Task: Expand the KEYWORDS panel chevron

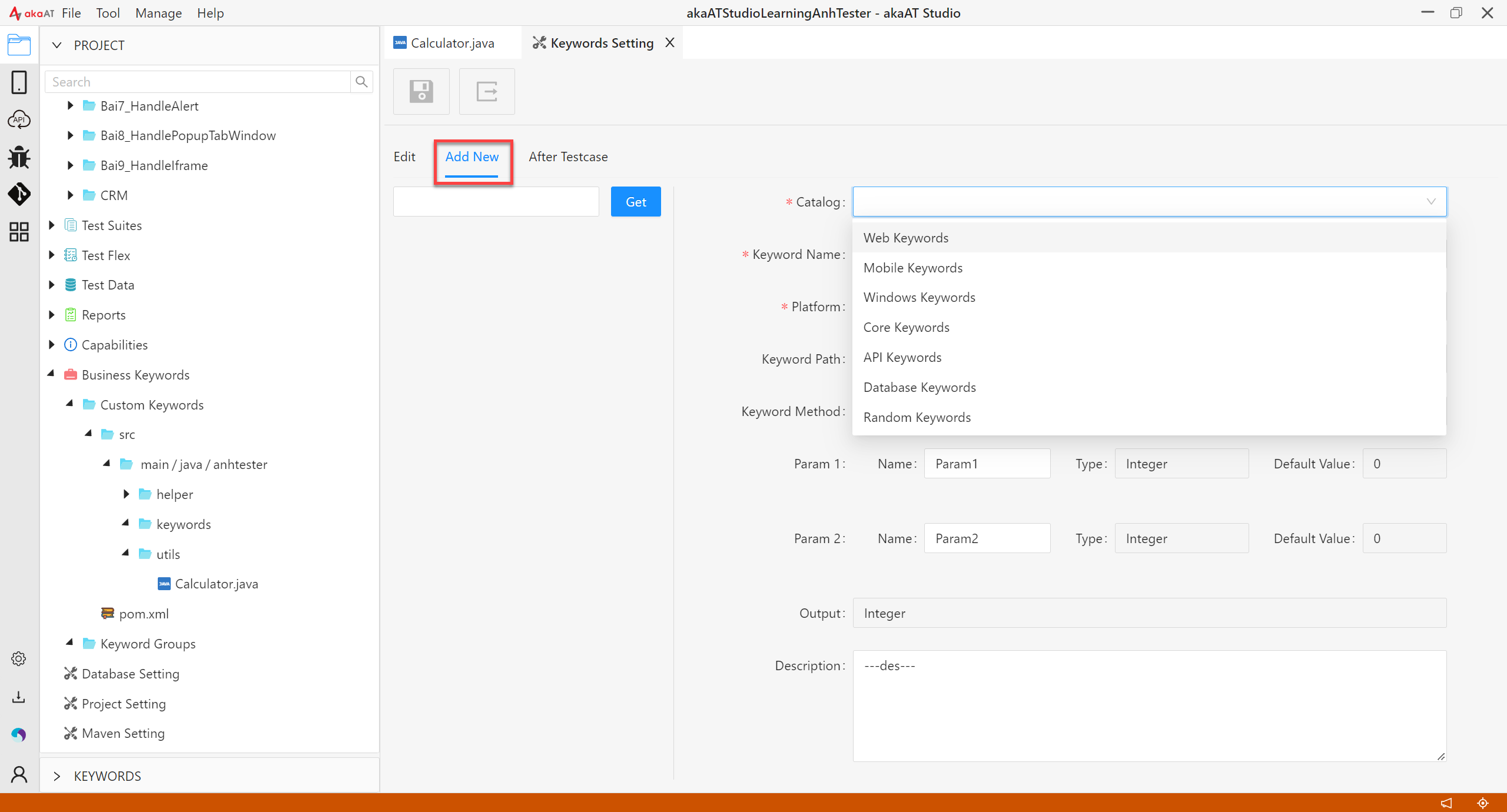Action: coord(57,776)
